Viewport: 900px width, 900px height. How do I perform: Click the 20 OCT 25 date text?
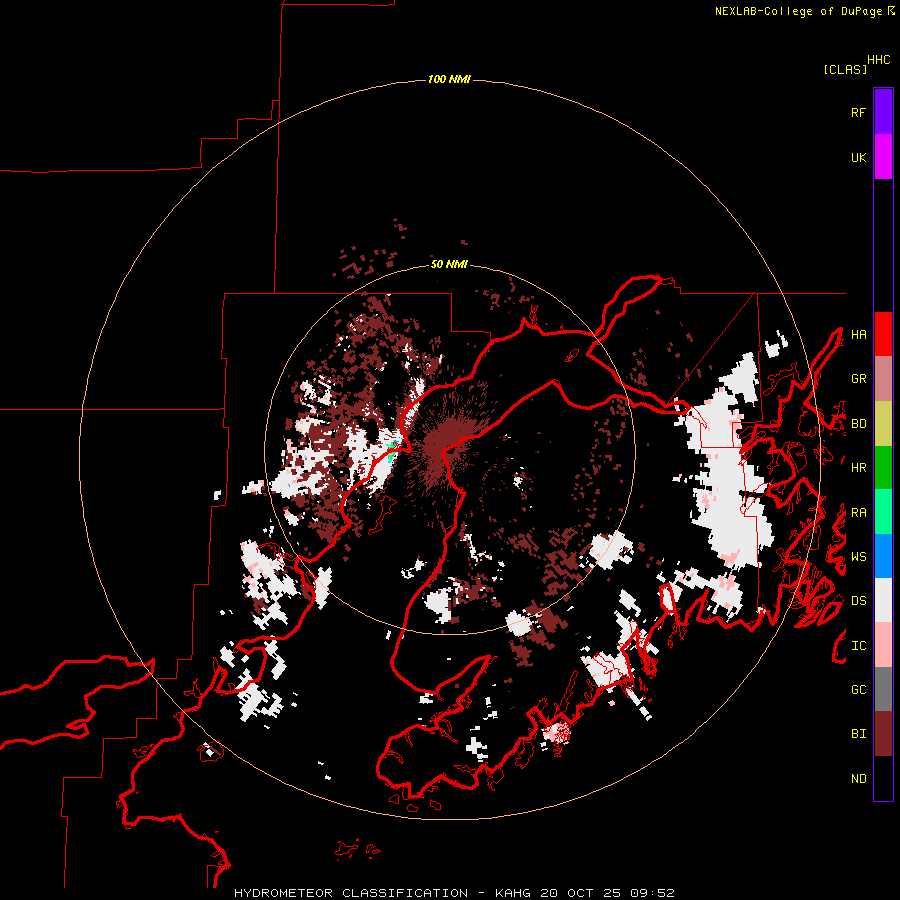[581, 893]
